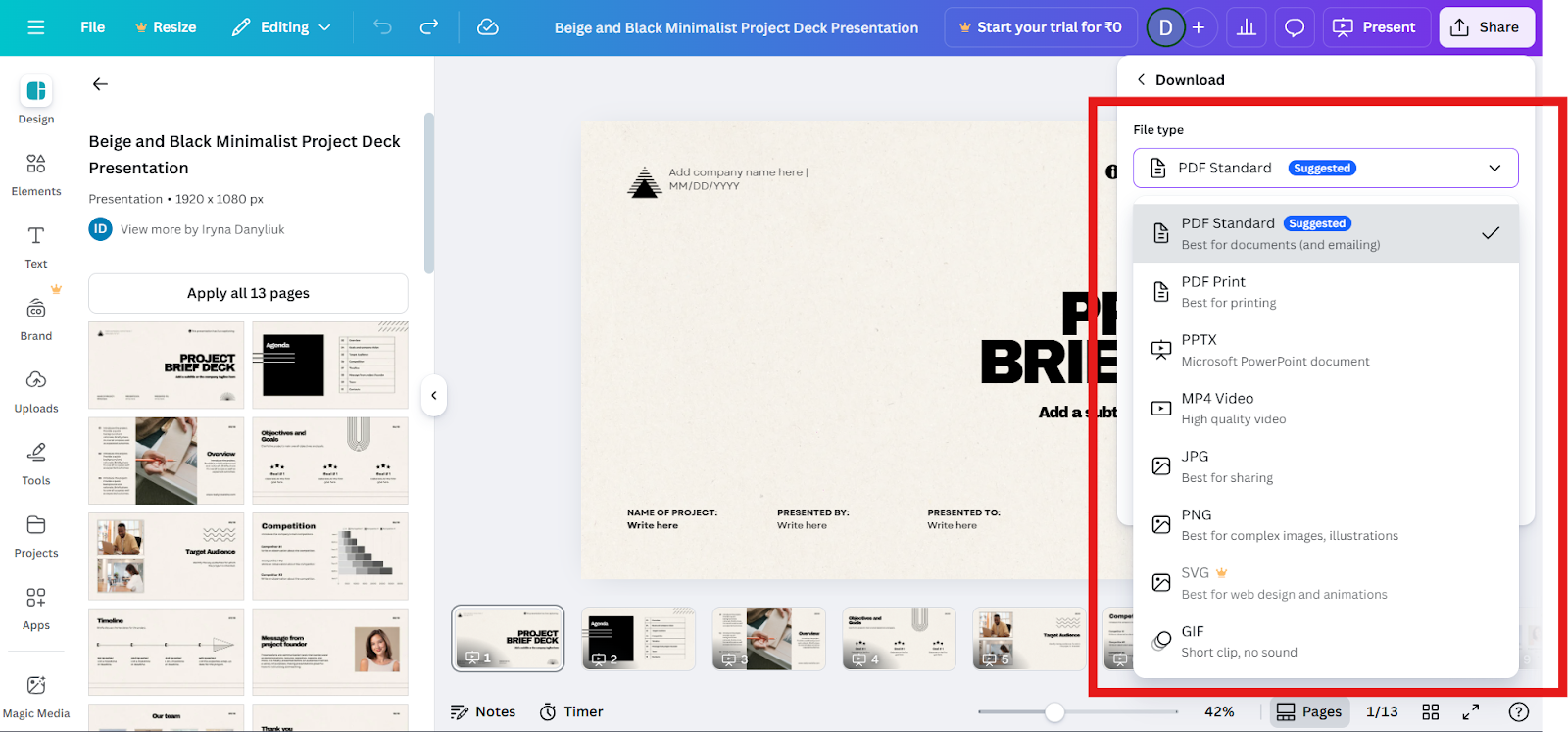The width and height of the screenshot is (1568, 732).
Task: Expand the PDF Standard file type dropdown
Action: [1326, 168]
